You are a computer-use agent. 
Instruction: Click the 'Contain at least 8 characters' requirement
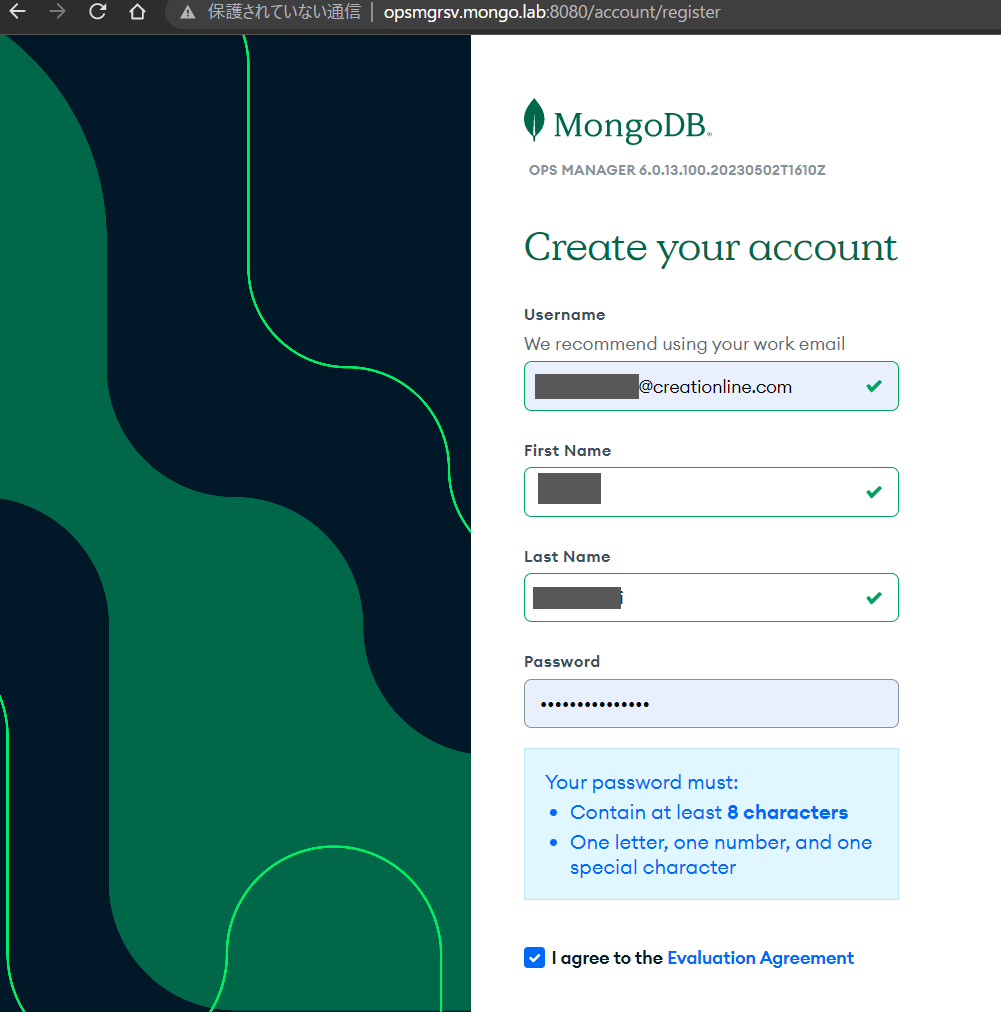(x=709, y=813)
